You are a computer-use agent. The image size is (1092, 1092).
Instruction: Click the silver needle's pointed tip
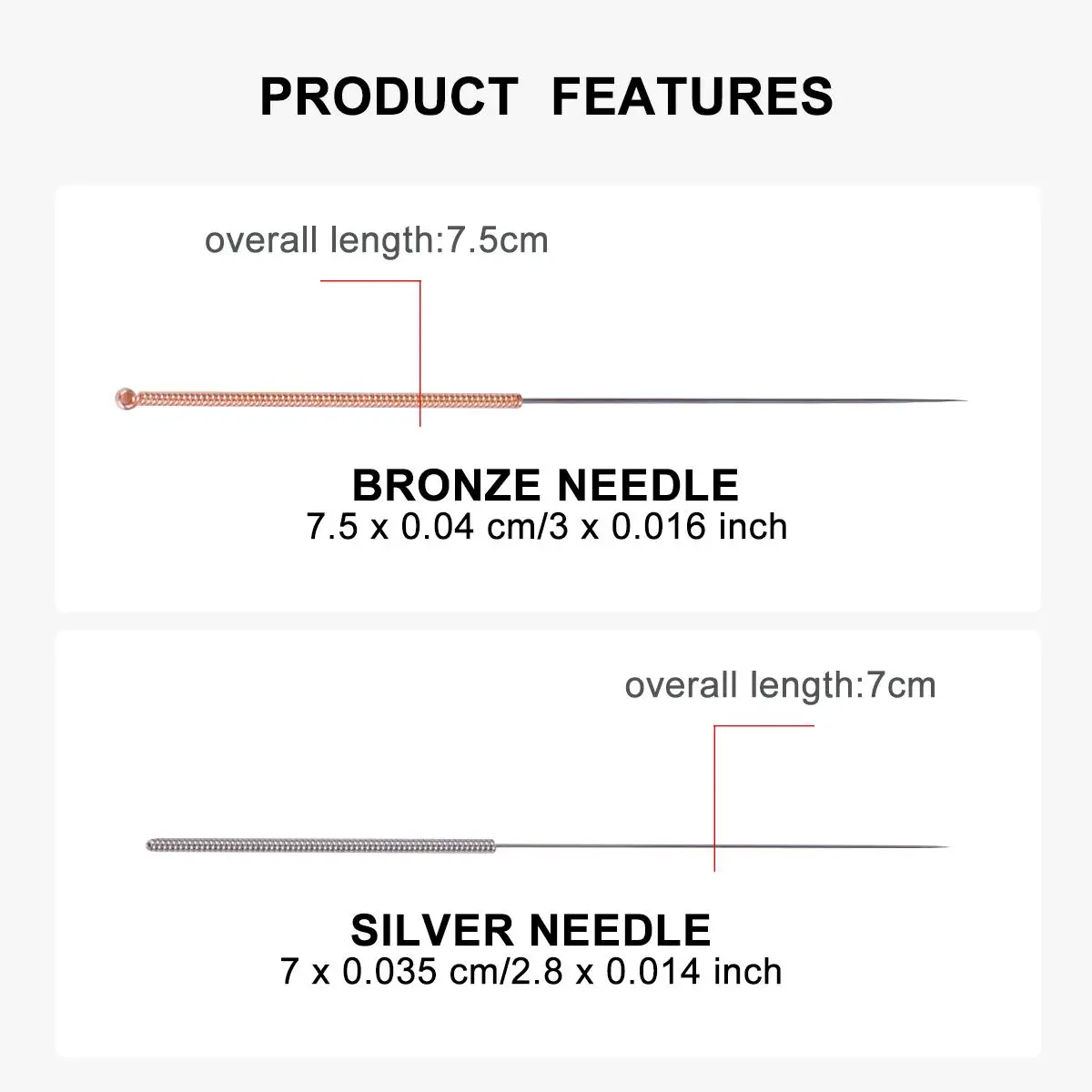[937, 846]
